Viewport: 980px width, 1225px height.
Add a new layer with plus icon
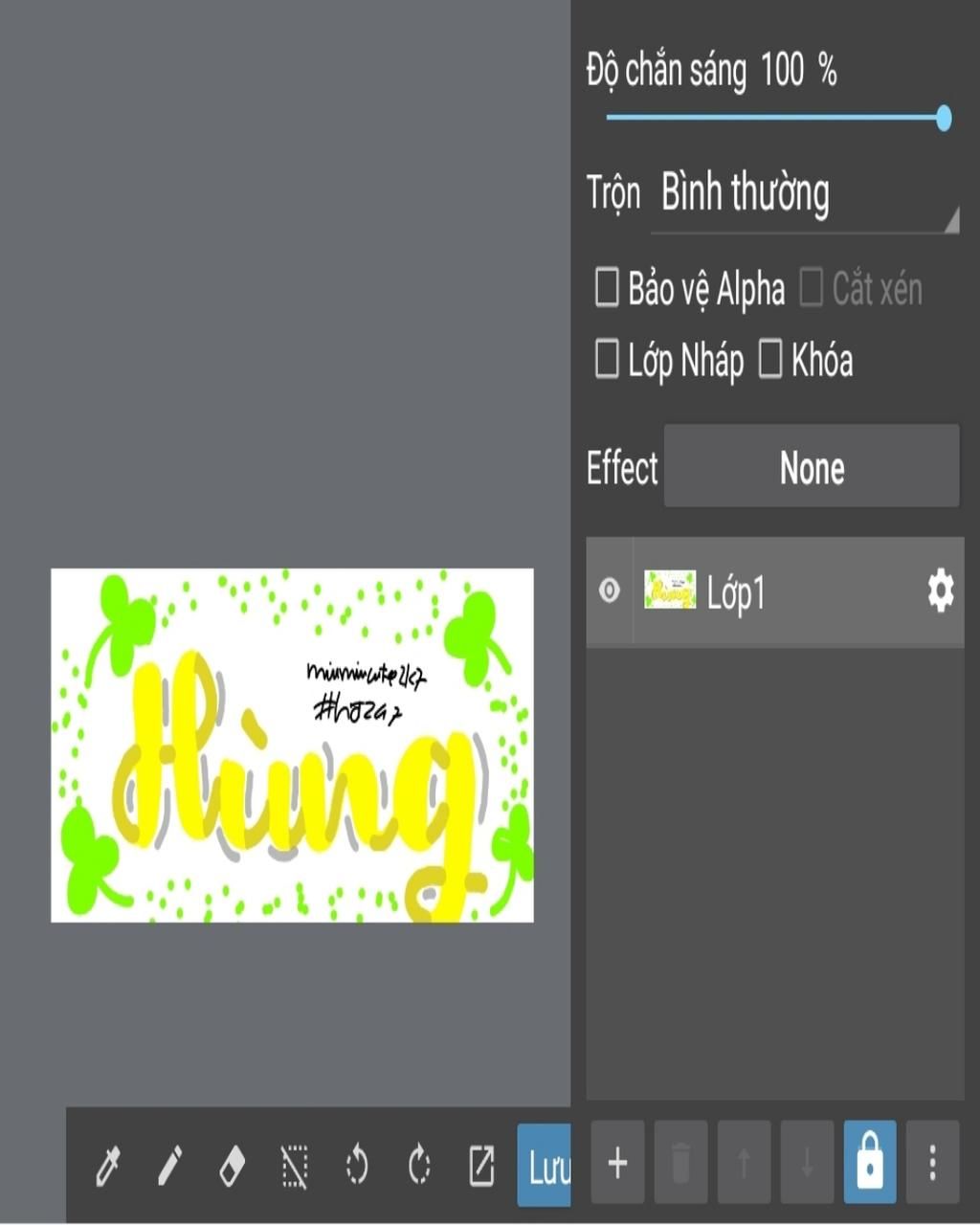[x=617, y=1164]
